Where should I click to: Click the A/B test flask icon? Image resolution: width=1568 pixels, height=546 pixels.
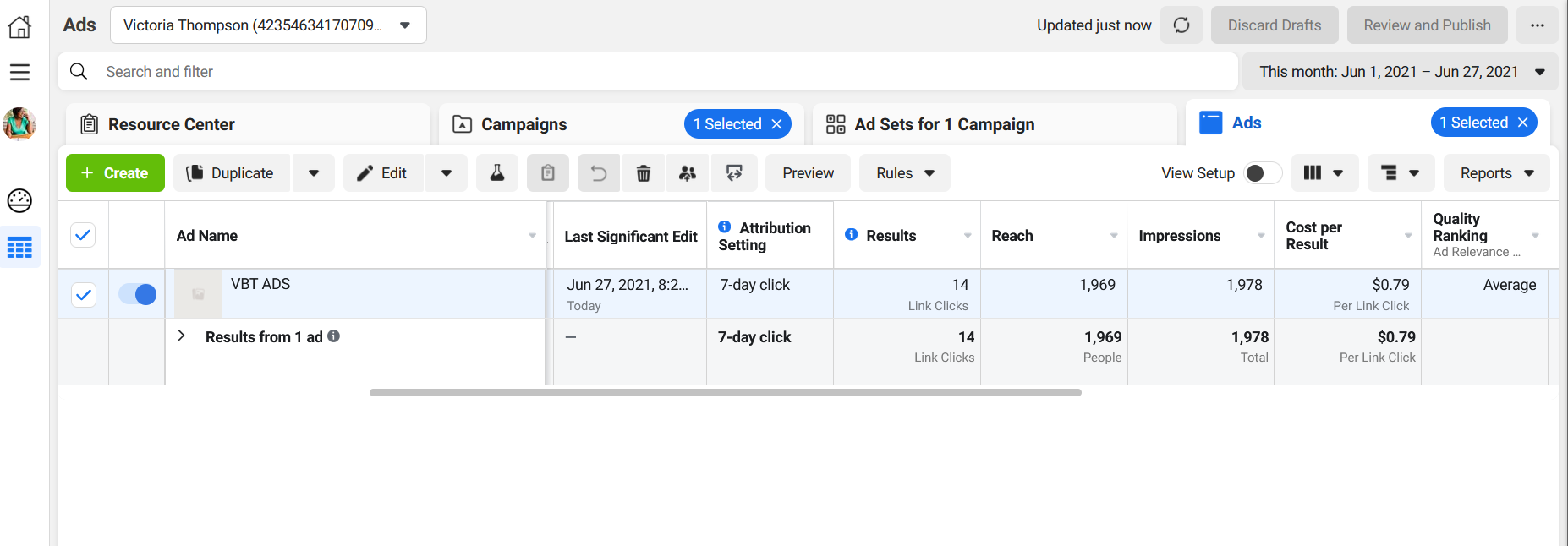[x=497, y=173]
